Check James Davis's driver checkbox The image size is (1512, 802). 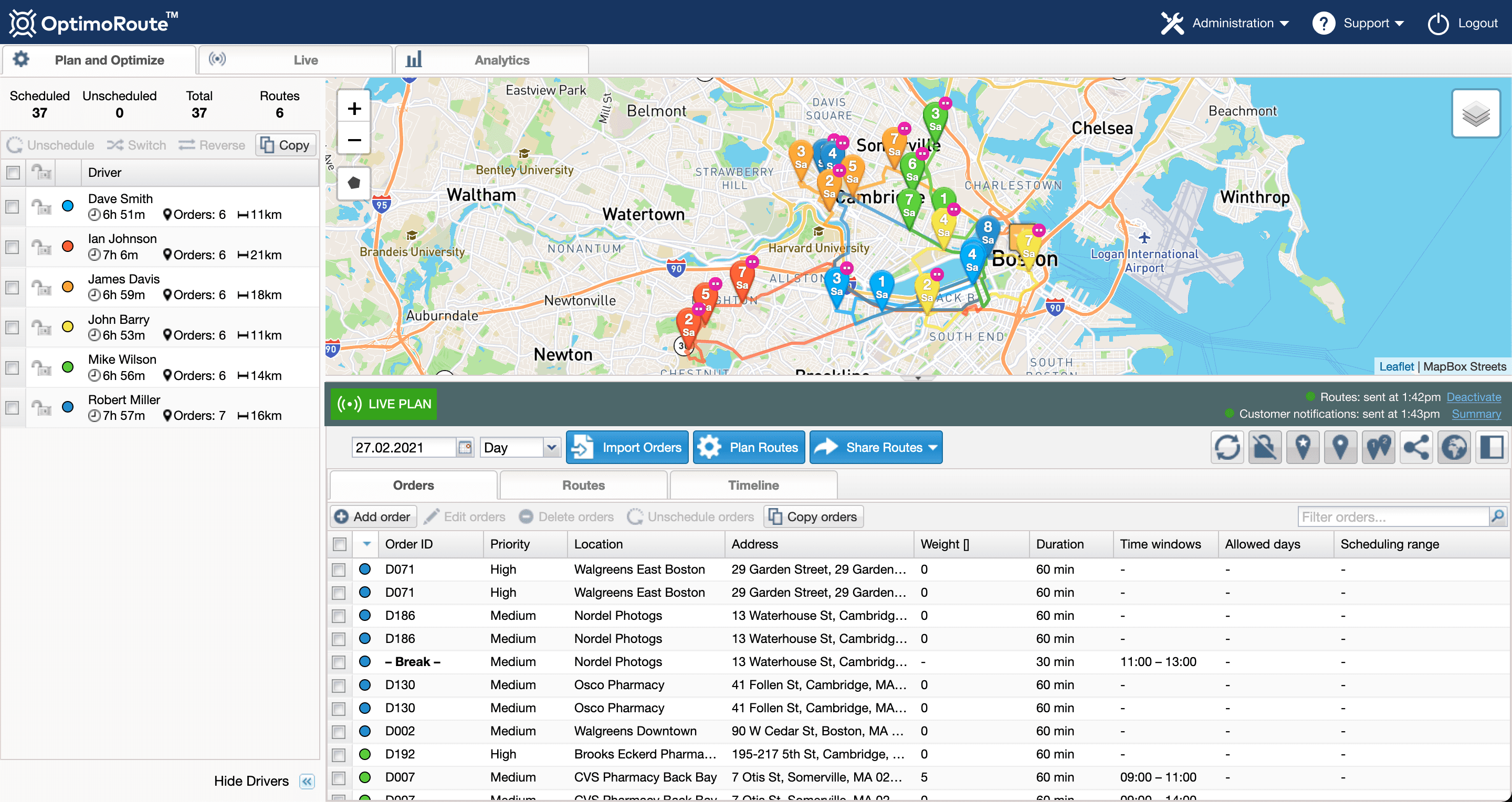tap(12, 287)
